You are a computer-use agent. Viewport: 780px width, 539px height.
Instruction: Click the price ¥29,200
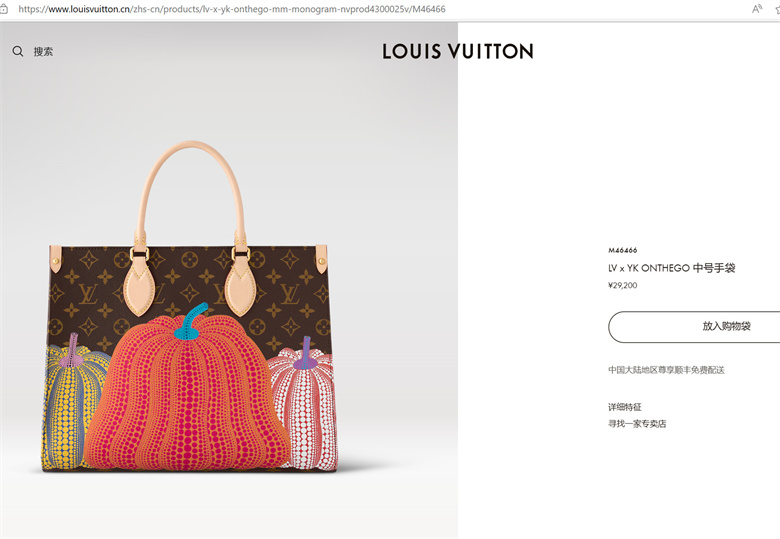[x=622, y=285]
